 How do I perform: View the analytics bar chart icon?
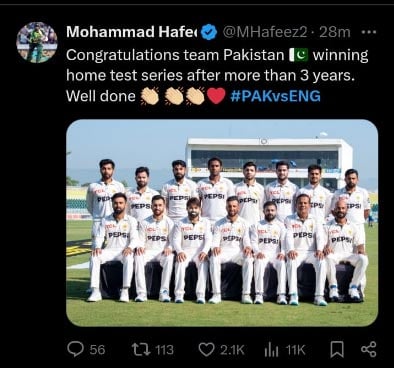point(271,350)
